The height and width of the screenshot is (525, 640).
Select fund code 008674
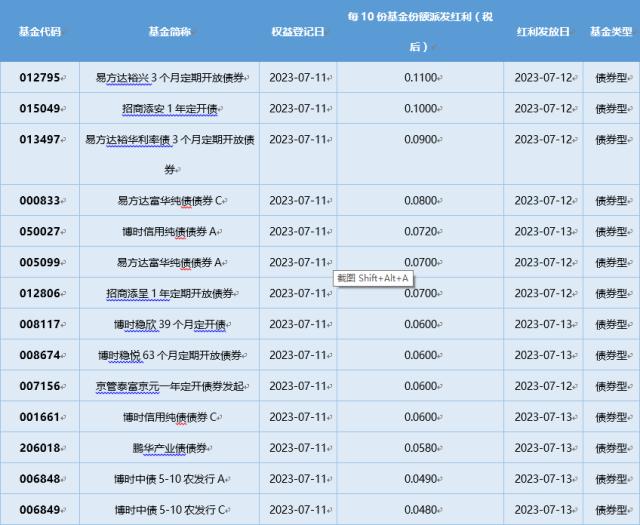40,355
